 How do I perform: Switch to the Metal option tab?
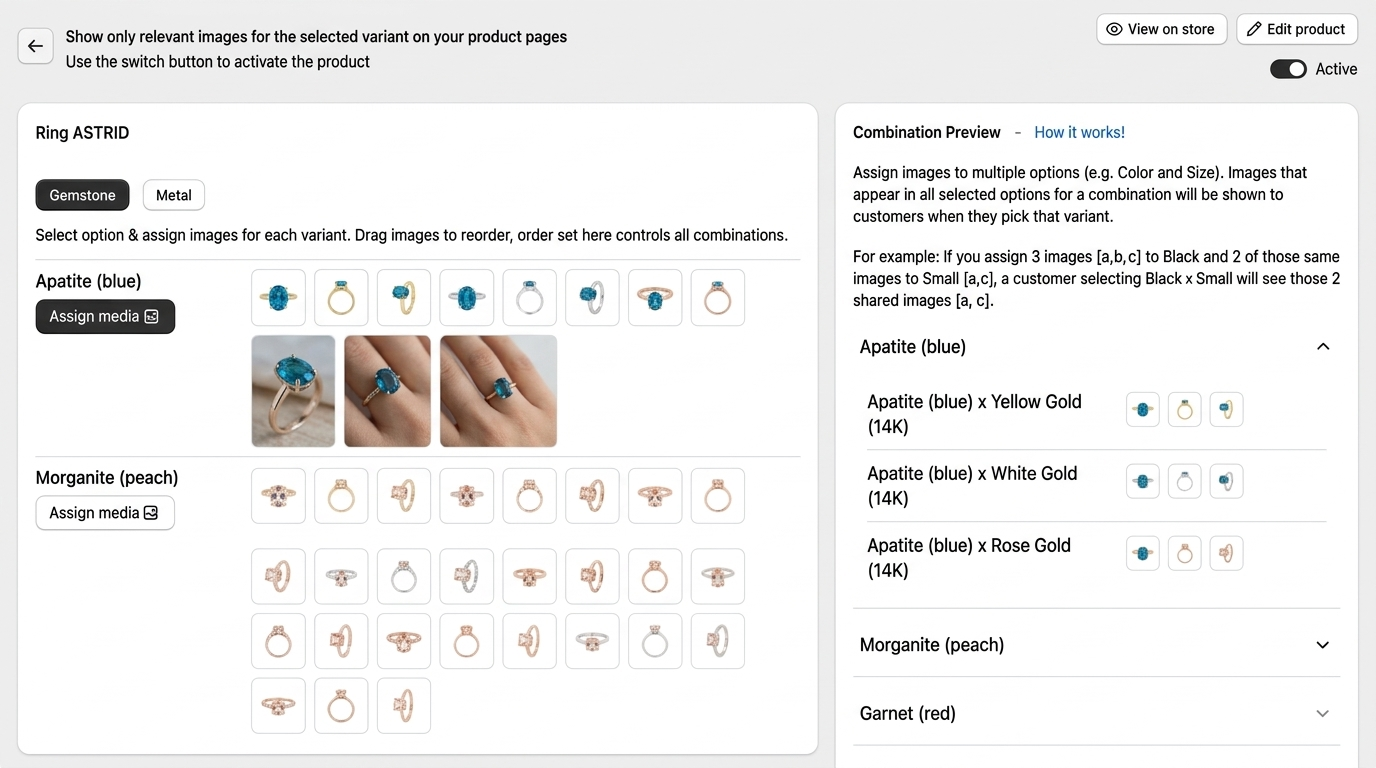[173, 195]
